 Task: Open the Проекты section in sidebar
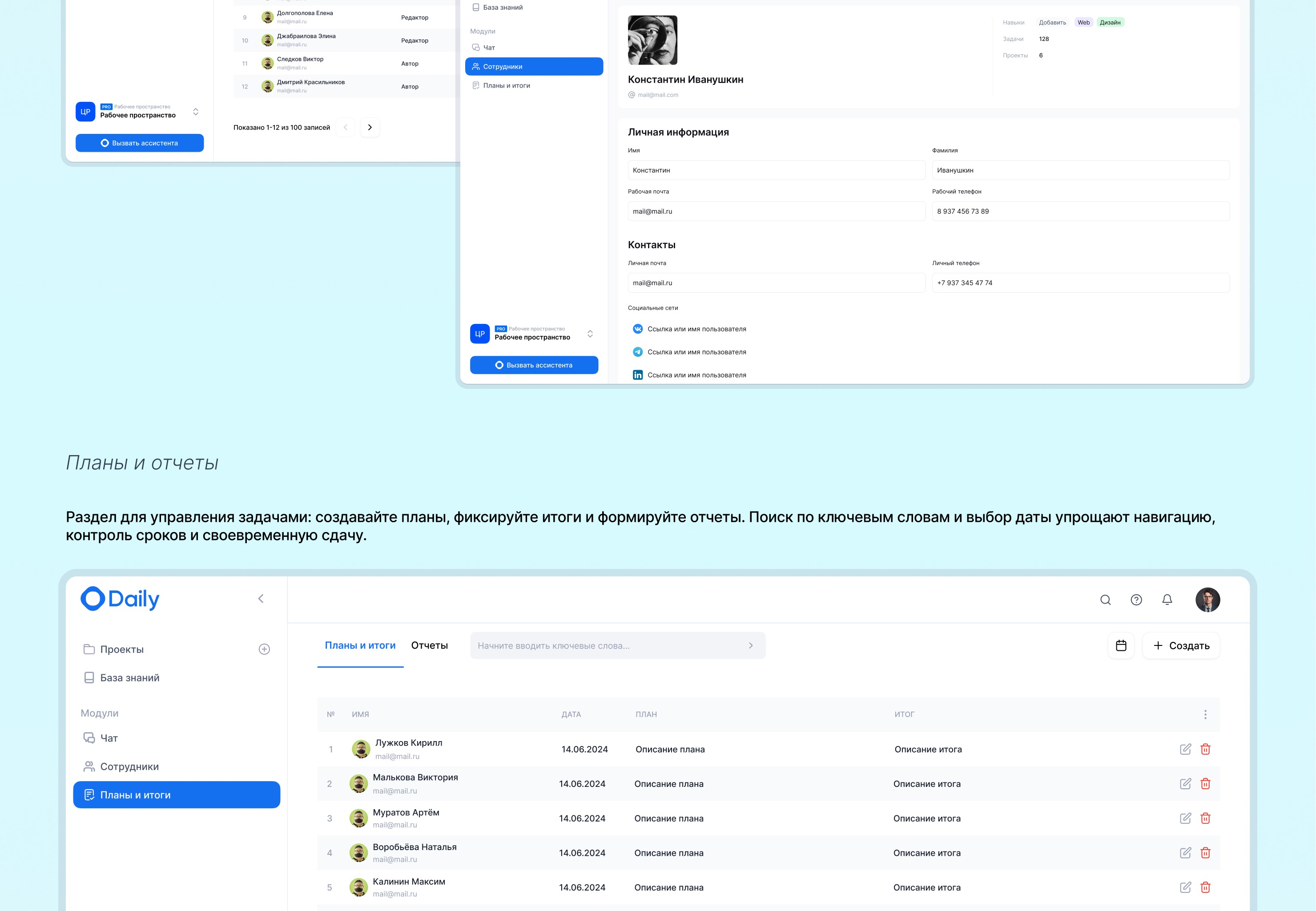click(121, 649)
